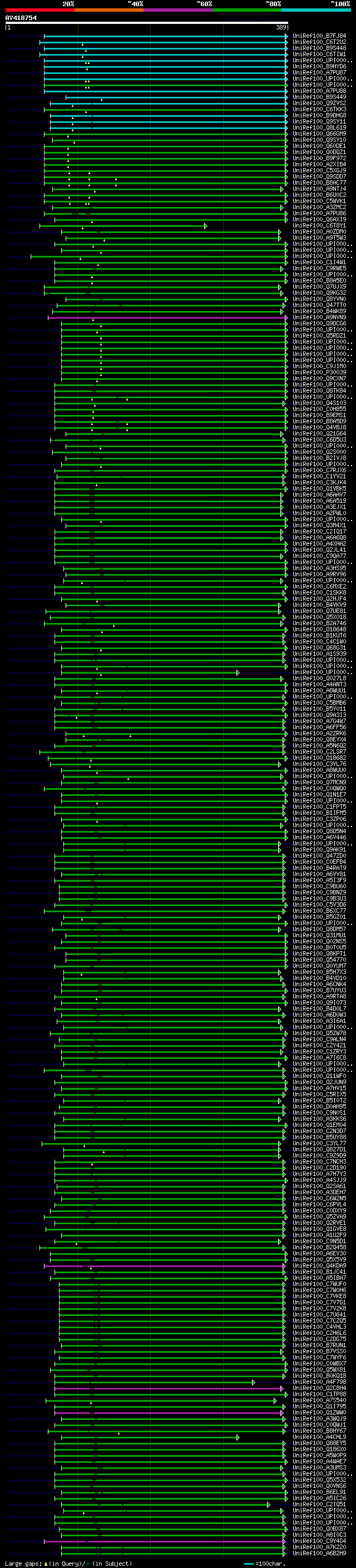This screenshot has width=356, height=1568.
Task: Select hit label UniRef100_A4CHL9
Action: 319,1437
